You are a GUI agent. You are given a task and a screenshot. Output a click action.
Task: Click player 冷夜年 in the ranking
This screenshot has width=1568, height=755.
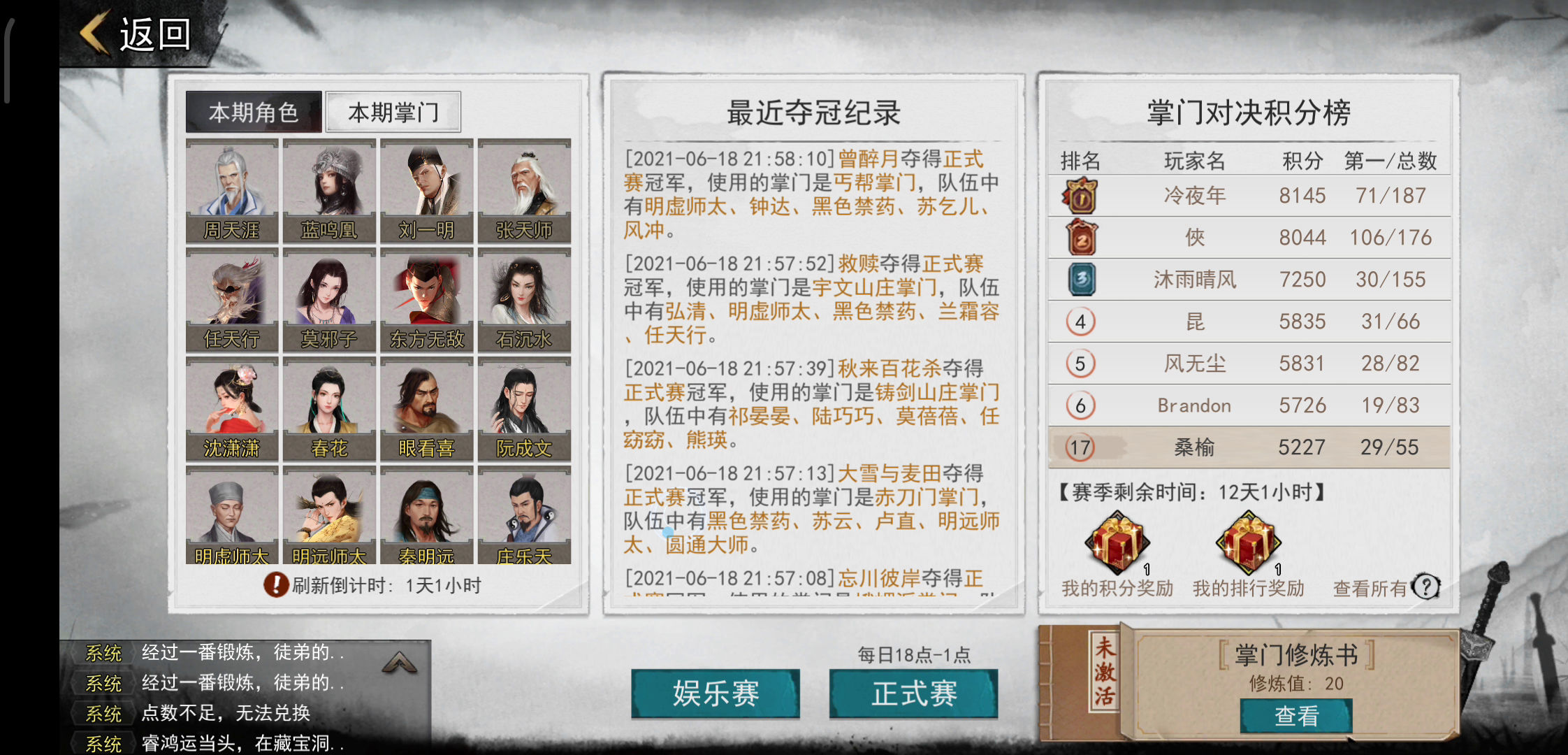(x=1194, y=196)
